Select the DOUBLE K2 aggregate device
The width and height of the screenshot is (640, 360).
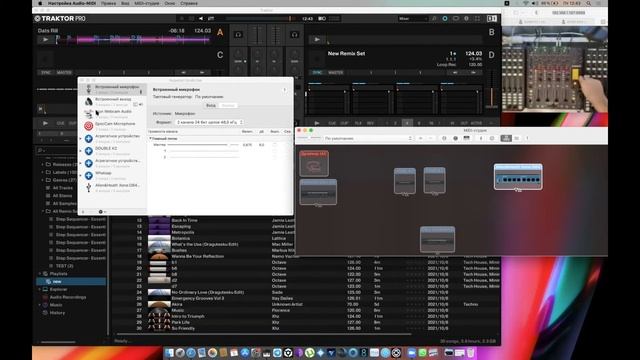pyautogui.click(x=113, y=151)
